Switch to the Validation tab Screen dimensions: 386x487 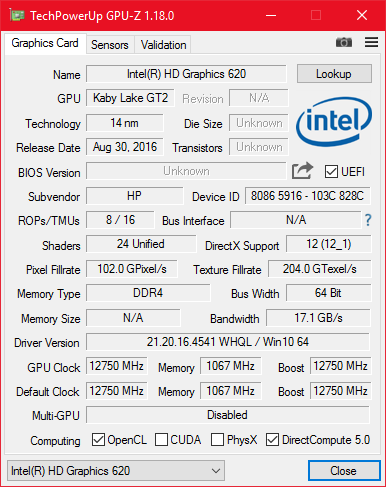point(163,45)
